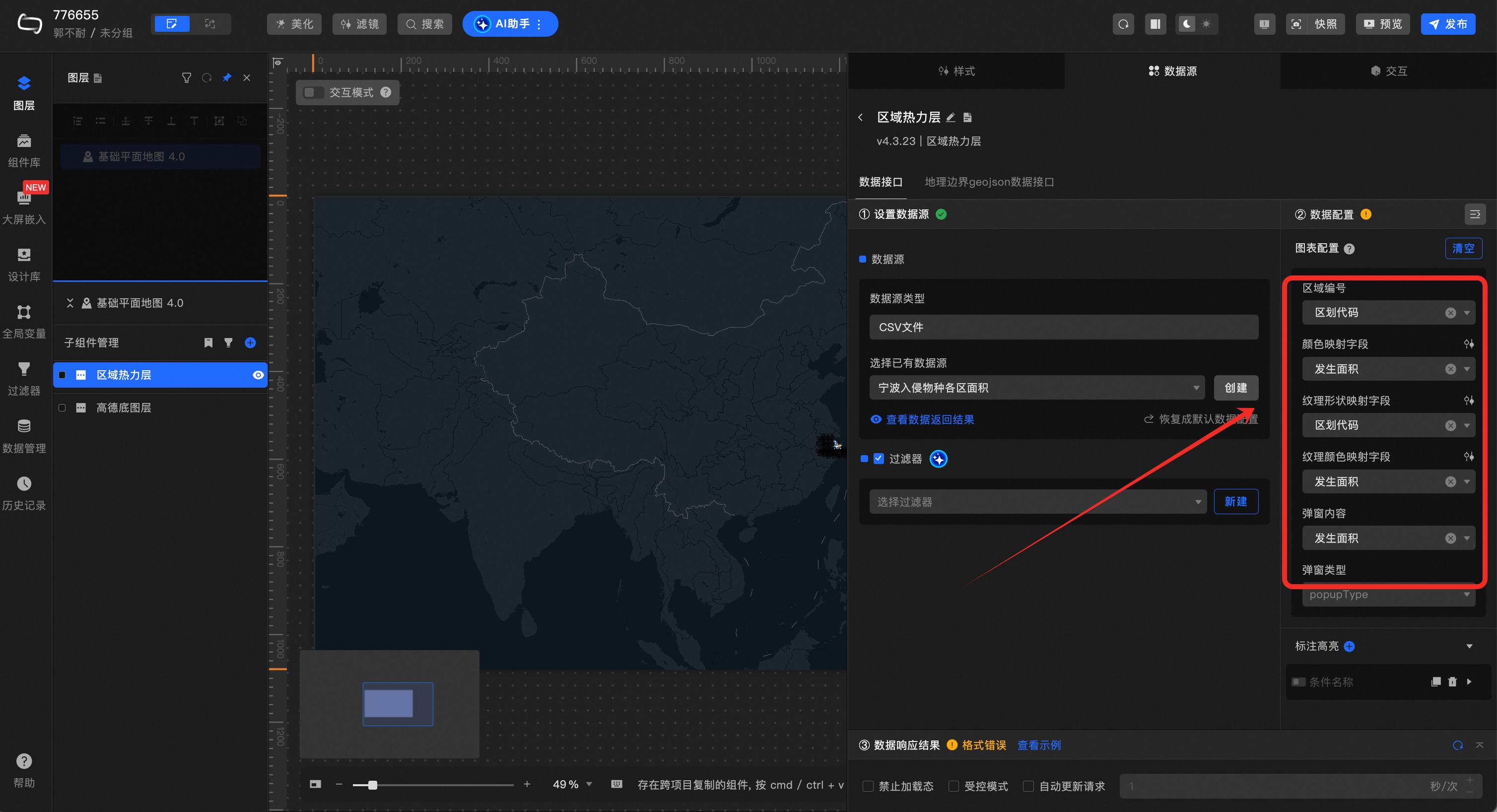1497x812 pixels.
Task: Open the 数据管理 data management panel
Action: tap(24, 436)
